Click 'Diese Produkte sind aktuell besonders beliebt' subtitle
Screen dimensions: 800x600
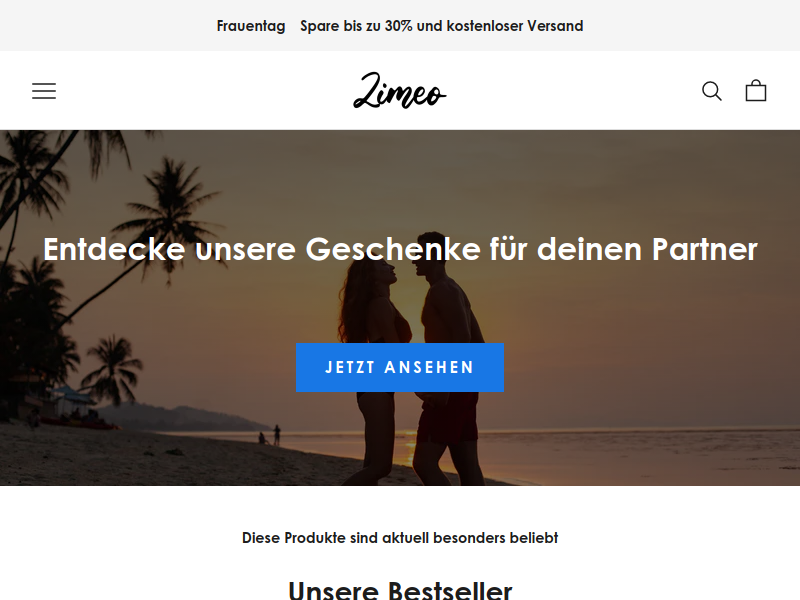tap(399, 538)
